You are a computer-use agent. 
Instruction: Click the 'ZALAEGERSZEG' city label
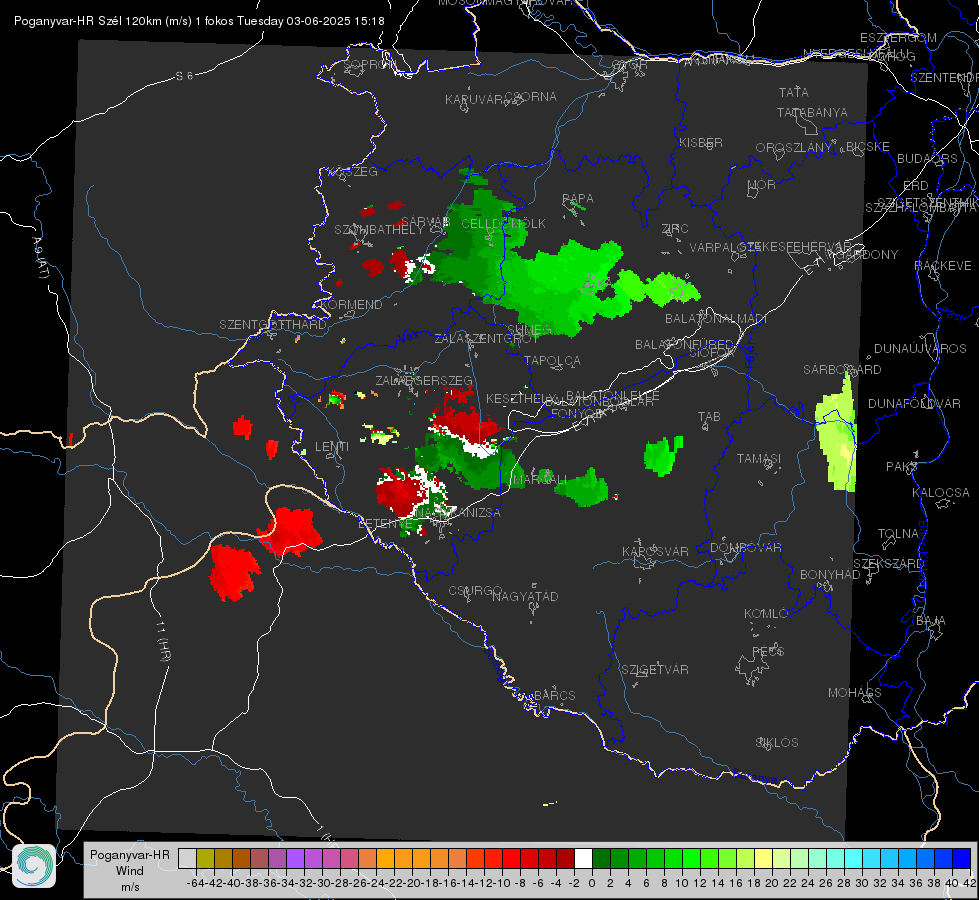[x=424, y=380]
